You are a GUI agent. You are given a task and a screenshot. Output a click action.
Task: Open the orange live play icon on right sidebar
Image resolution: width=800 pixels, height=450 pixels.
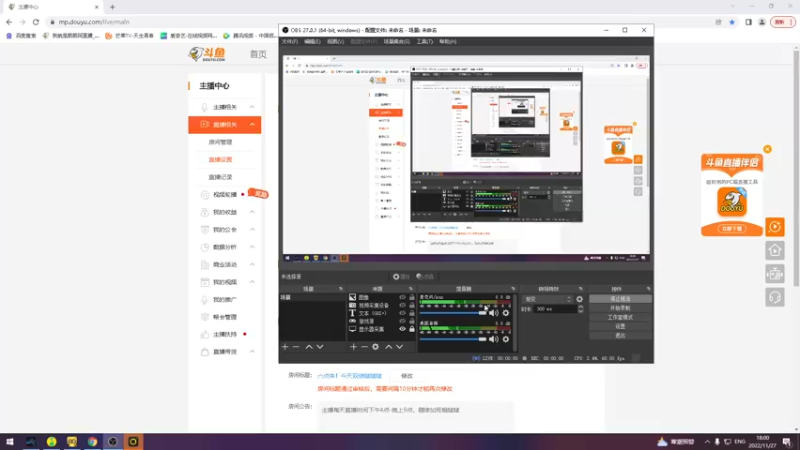(x=774, y=227)
